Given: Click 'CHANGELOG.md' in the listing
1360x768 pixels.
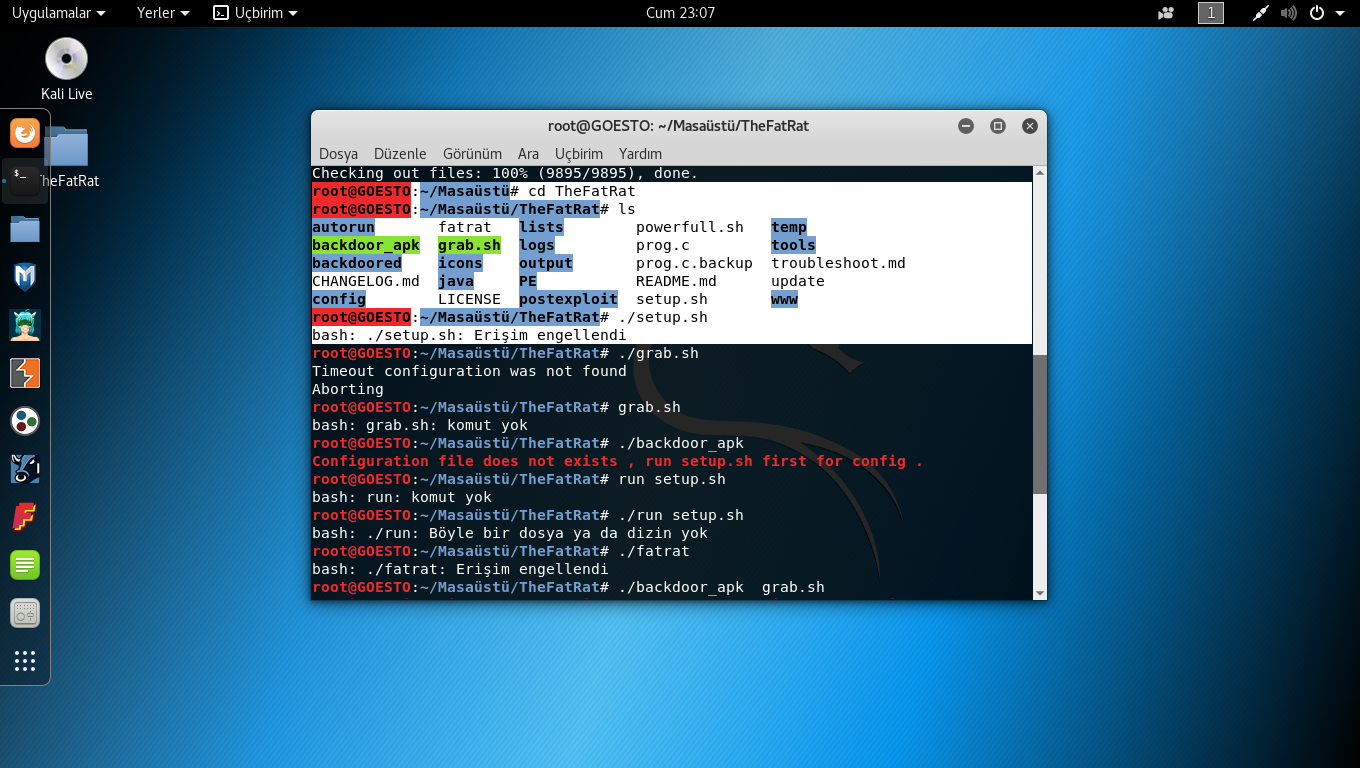Looking at the screenshot, I should [366, 281].
